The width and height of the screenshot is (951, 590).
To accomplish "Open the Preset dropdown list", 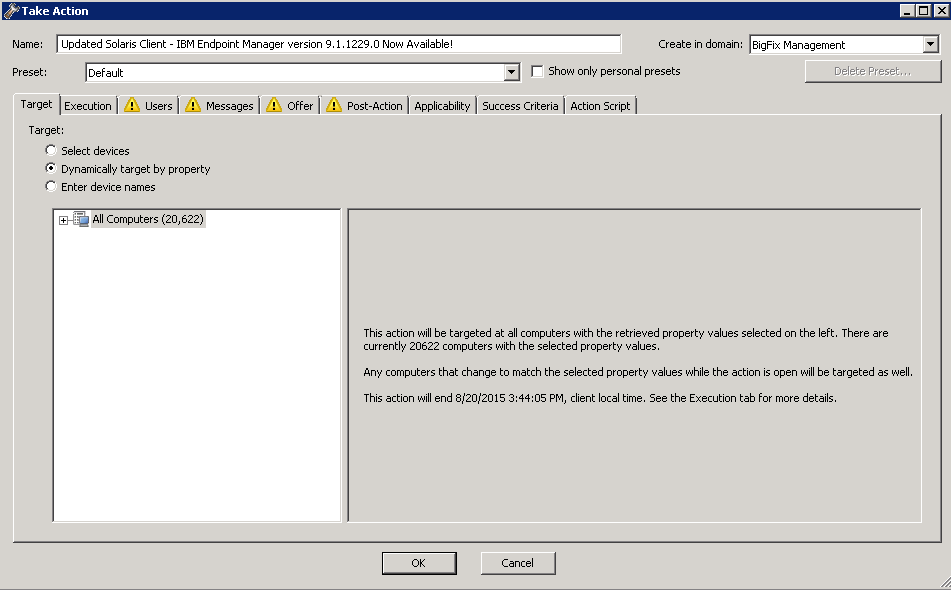I will tap(512, 73).
